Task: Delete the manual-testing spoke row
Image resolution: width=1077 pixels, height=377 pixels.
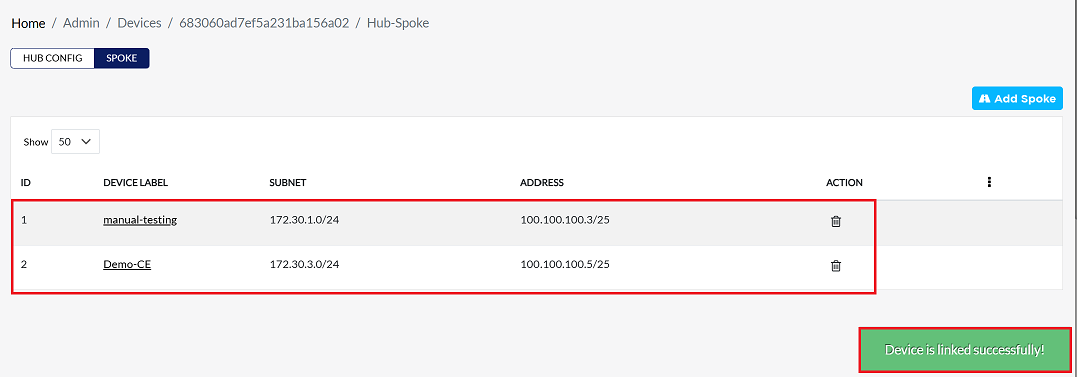Action: tap(836, 221)
